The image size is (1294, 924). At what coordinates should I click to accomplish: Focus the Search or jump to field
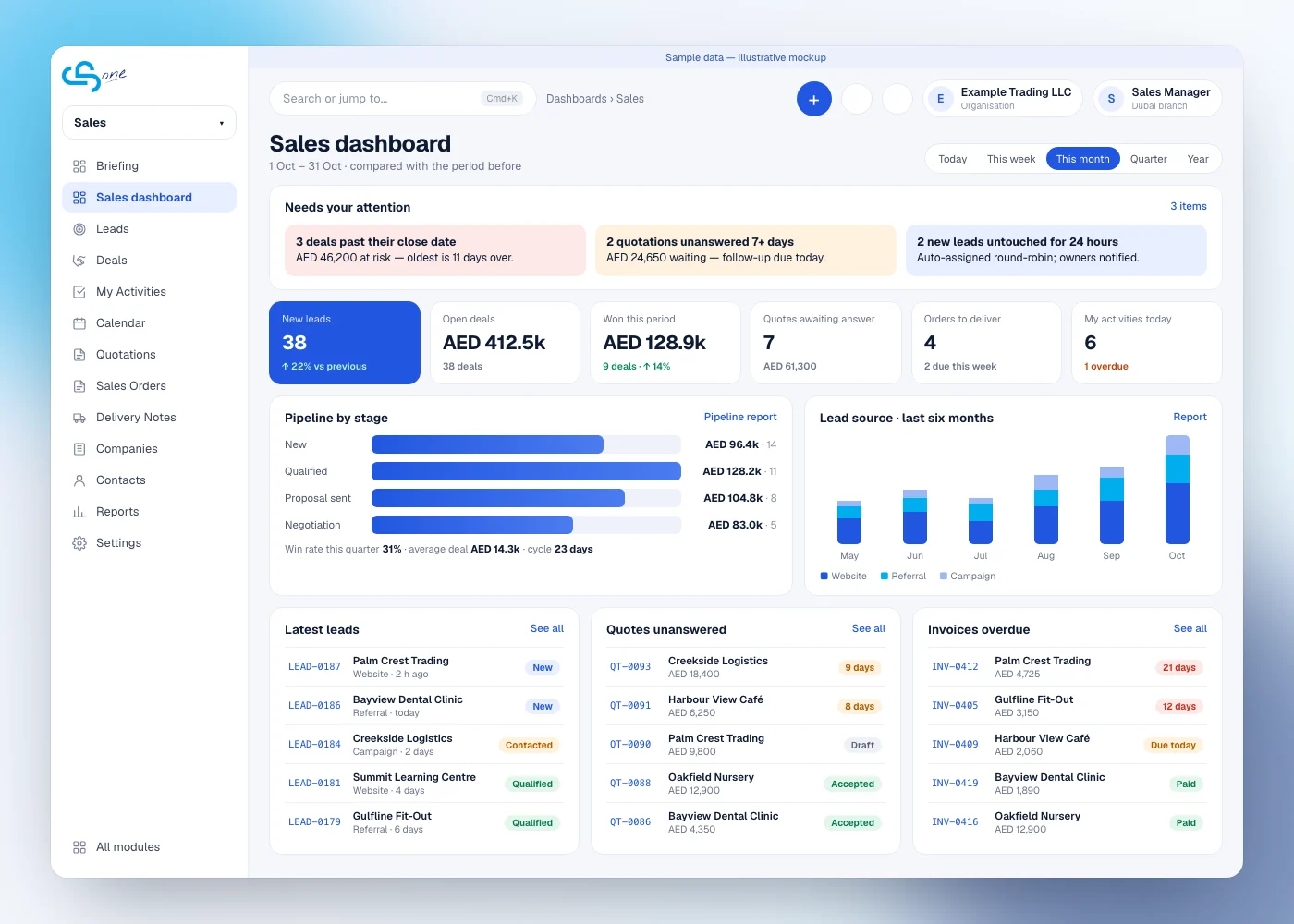tap(402, 99)
